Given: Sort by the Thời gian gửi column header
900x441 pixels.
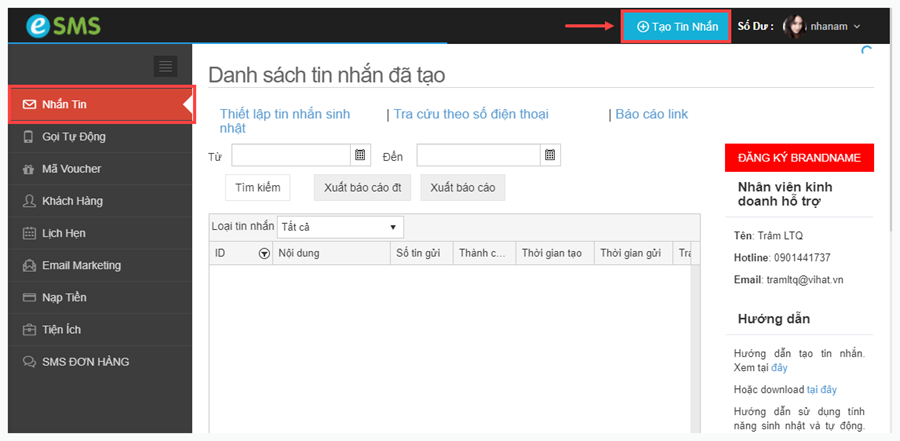Looking at the screenshot, I should point(633,253).
